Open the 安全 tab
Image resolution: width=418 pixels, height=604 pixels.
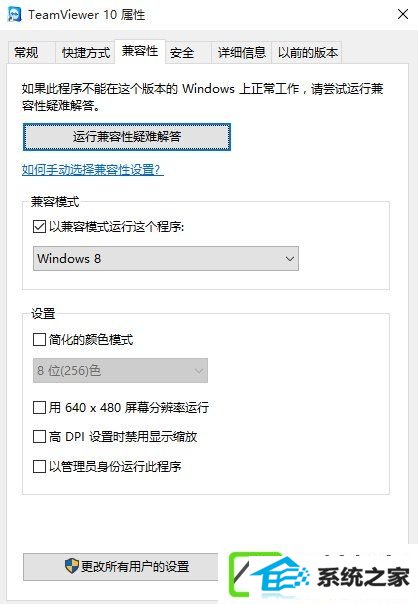click(x=182, y=52)
